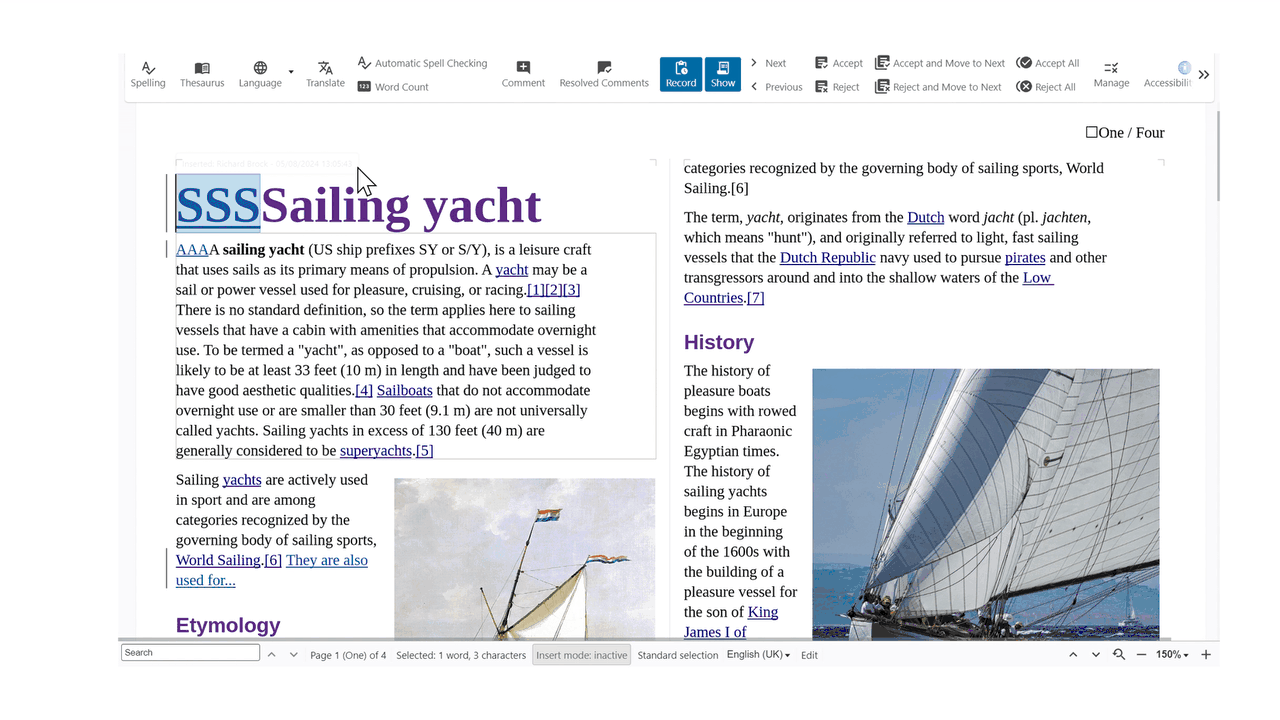Screen dimensions: 1280x720
Task: Open the pirates hyperlink
Action: [x=1025, y=258]
